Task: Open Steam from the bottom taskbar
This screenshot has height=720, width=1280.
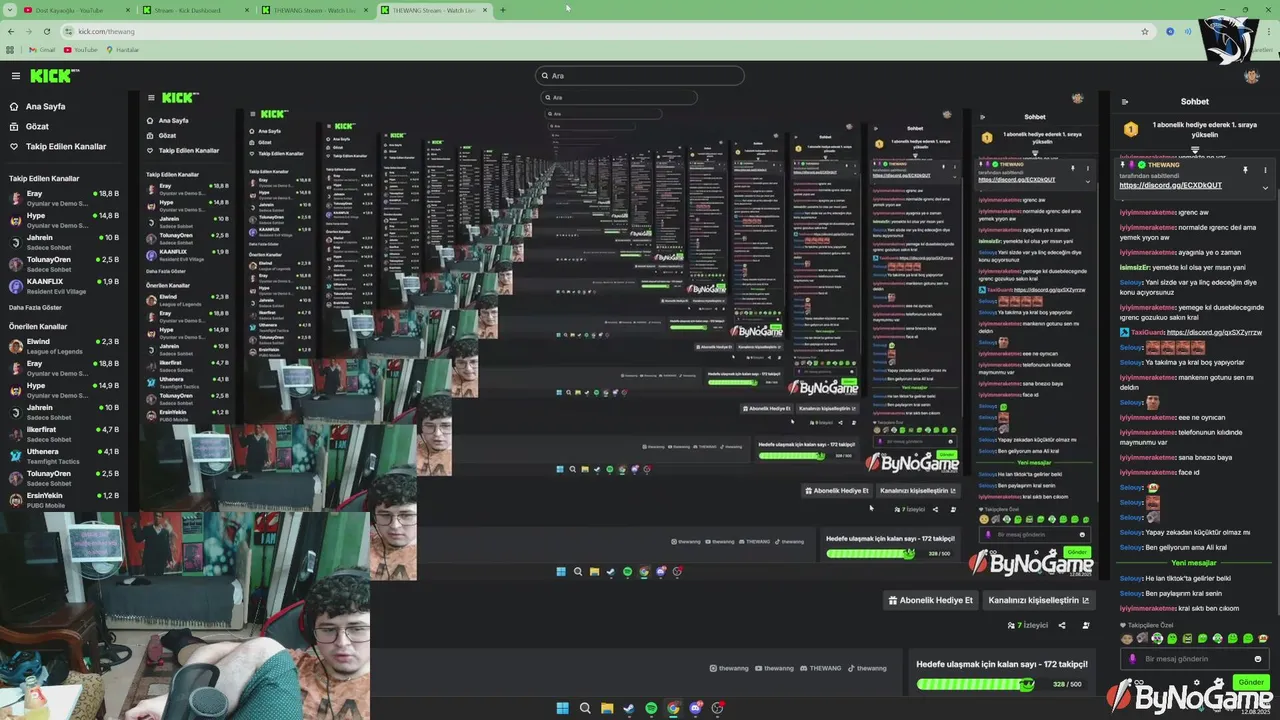Action: click(x=629, y=708)
